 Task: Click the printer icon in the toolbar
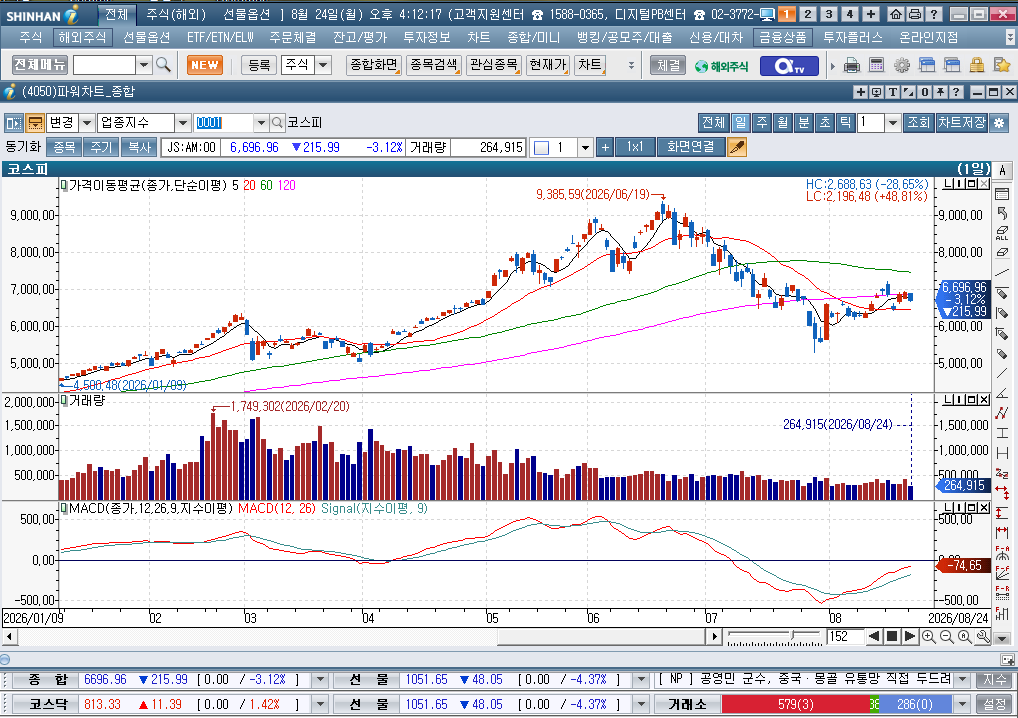pos(852,65)
